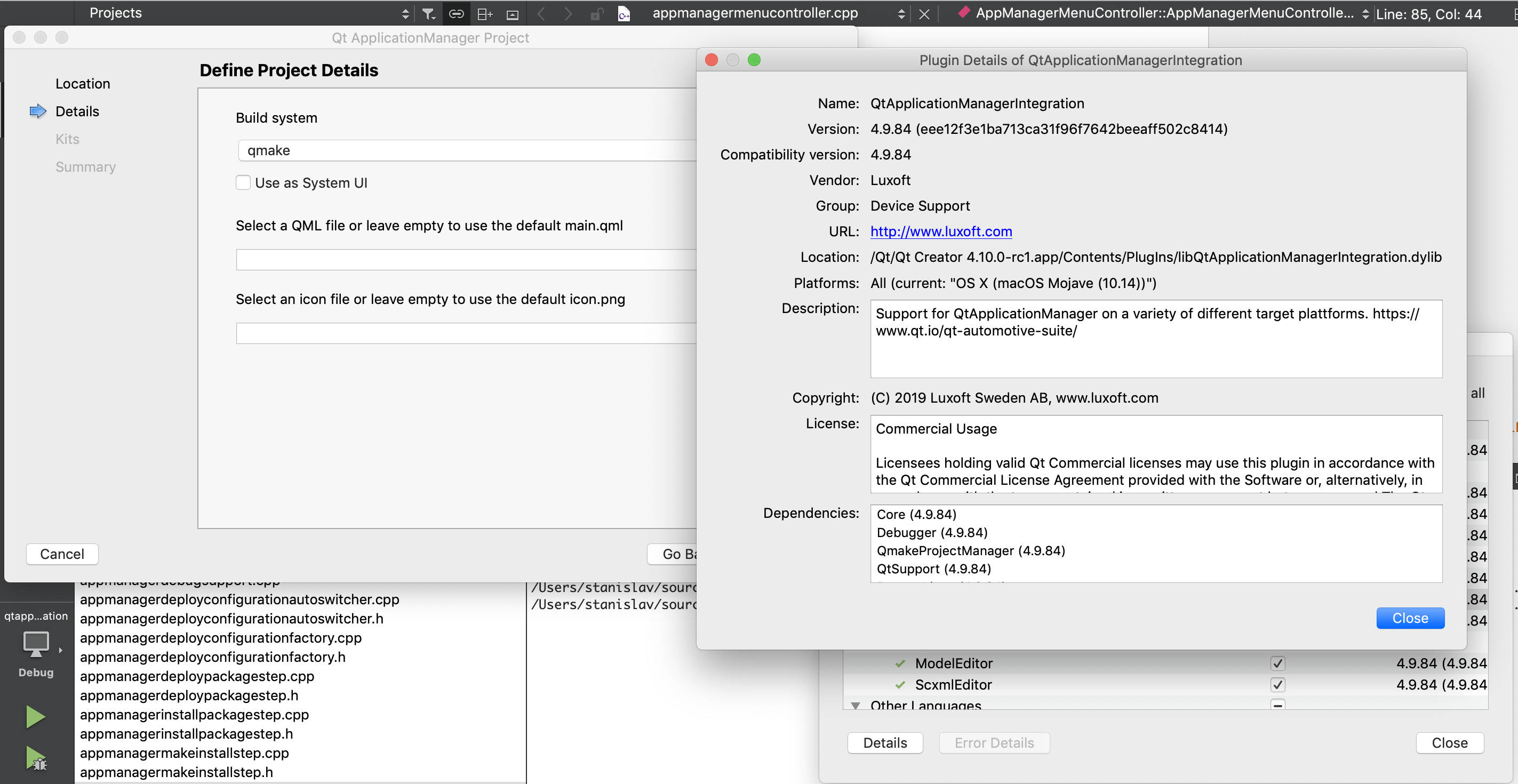Click the C++ file type icon
Viewport: 1518px width, 784px height.
tap(624, 13)
